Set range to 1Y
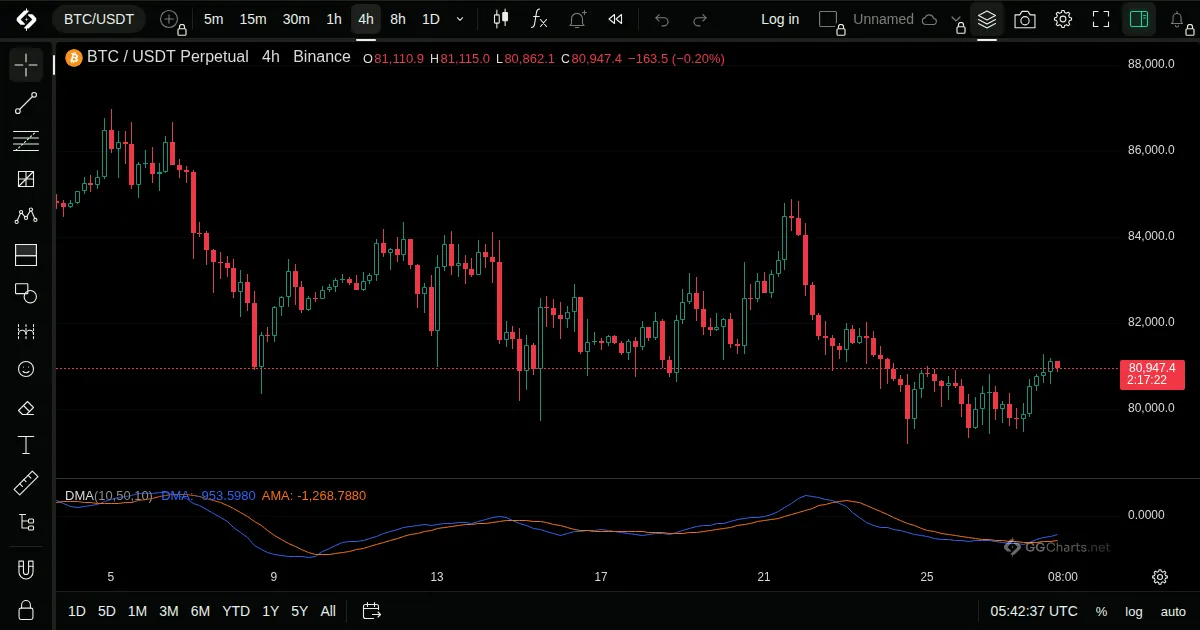Image resolution: width=1200 pixels, height=630 pixels. pos(270,611)
